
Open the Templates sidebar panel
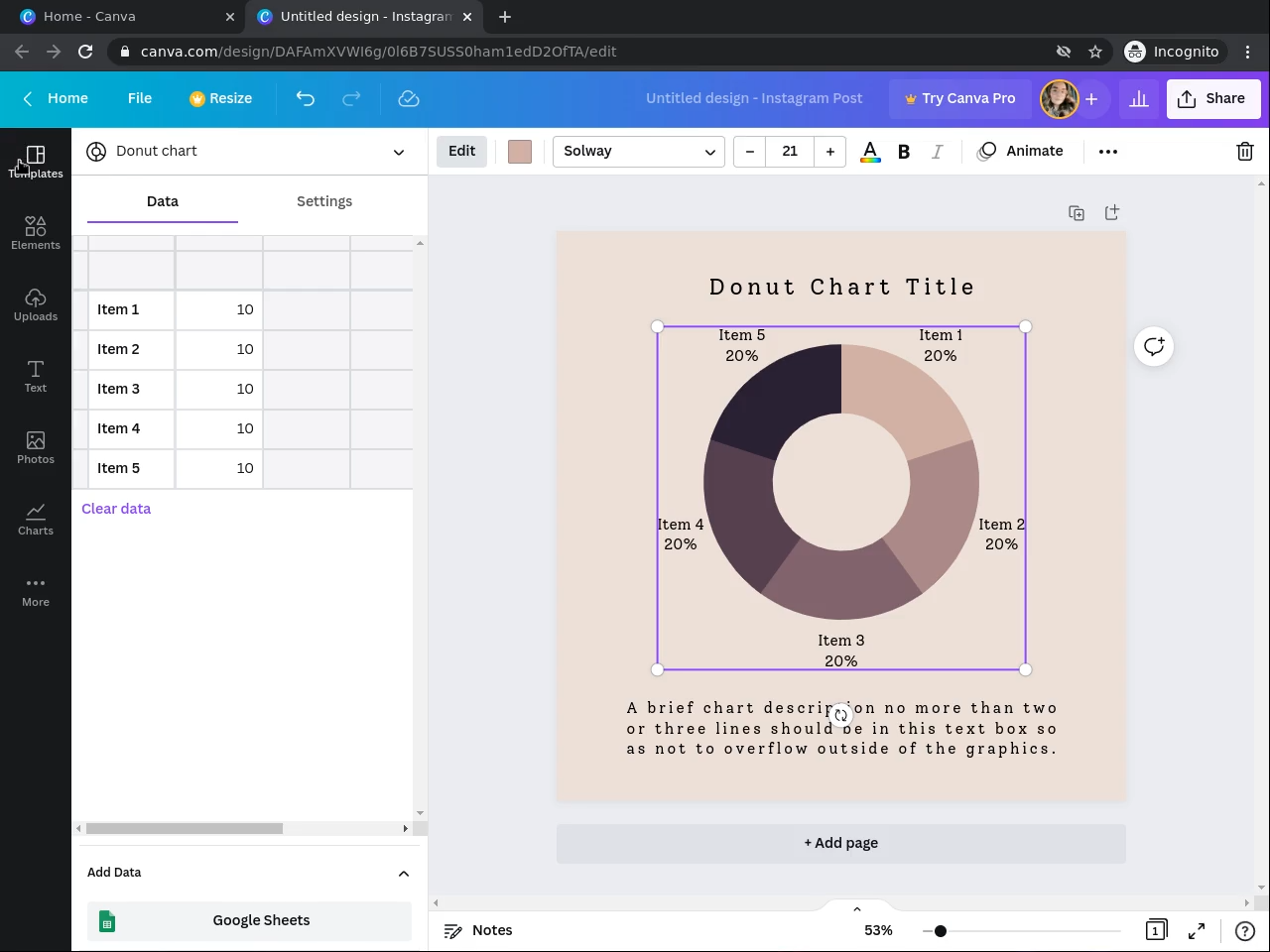coord(36,162)
